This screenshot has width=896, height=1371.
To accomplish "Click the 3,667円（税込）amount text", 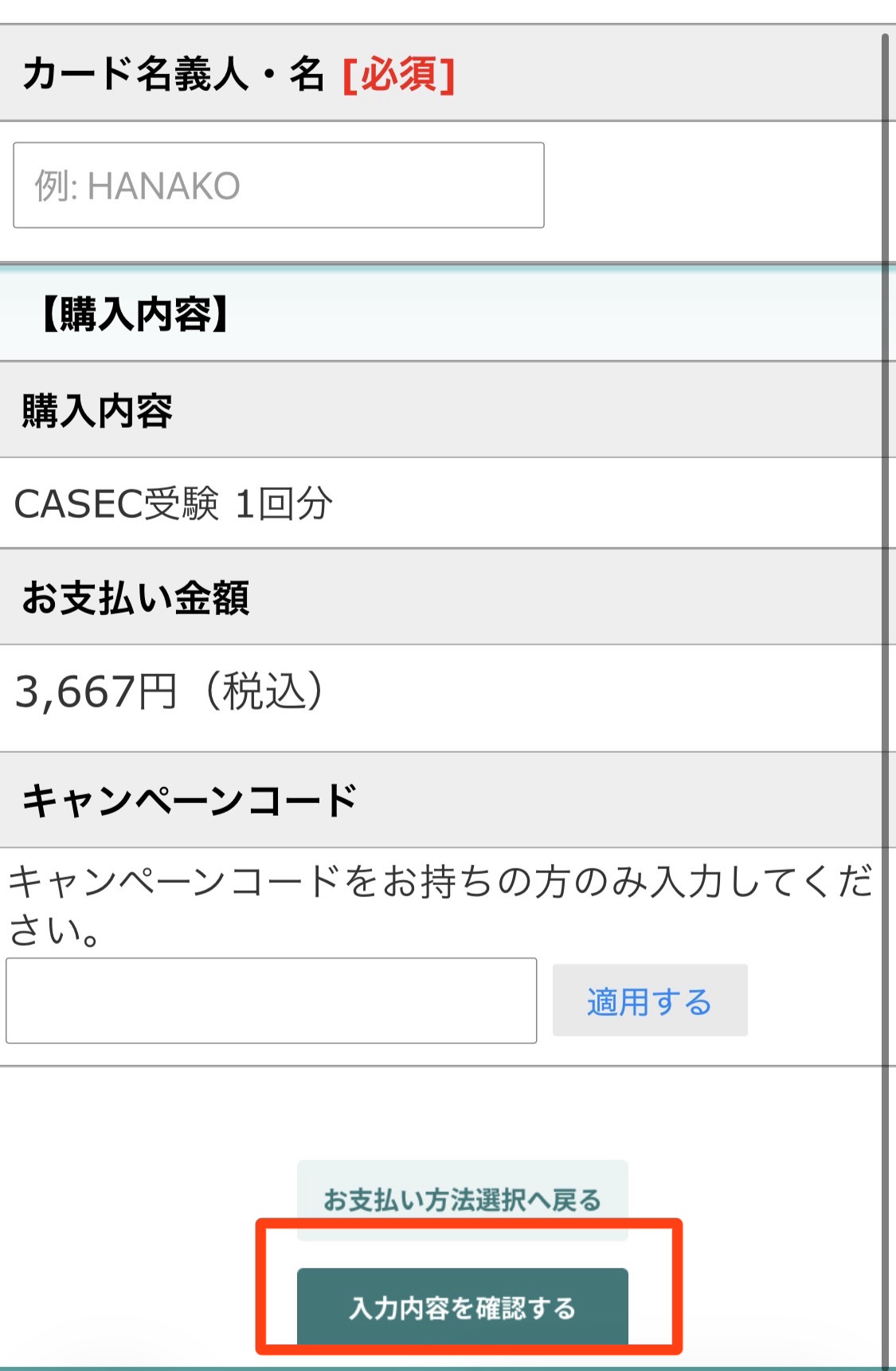I will pyautogui.click(x=171, y=691).
